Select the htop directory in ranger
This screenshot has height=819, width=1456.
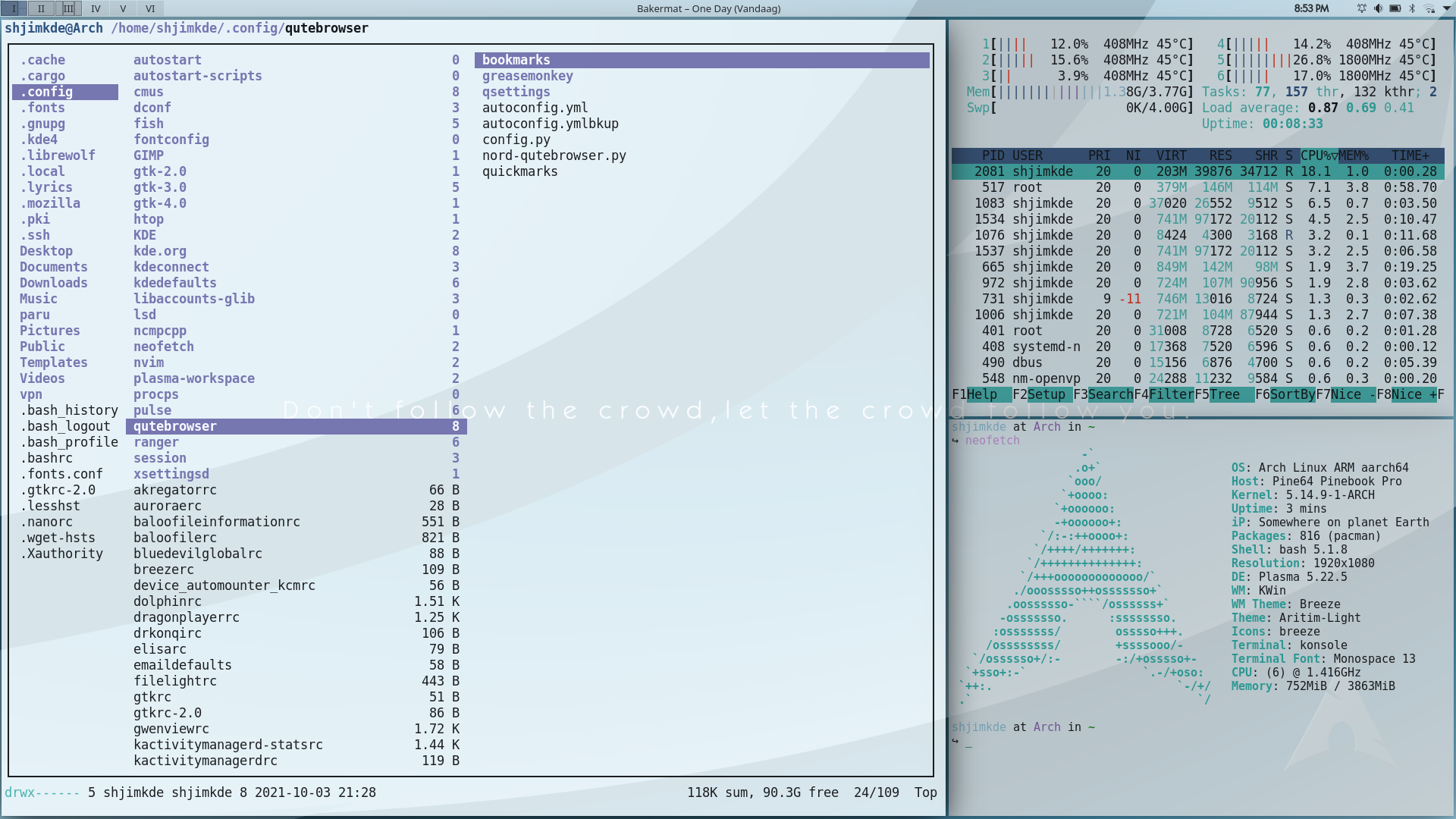point(297,219)
